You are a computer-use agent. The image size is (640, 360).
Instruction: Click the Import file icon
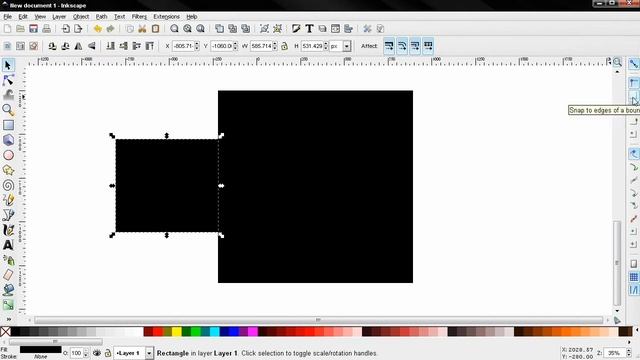click(x=65, y=29)
